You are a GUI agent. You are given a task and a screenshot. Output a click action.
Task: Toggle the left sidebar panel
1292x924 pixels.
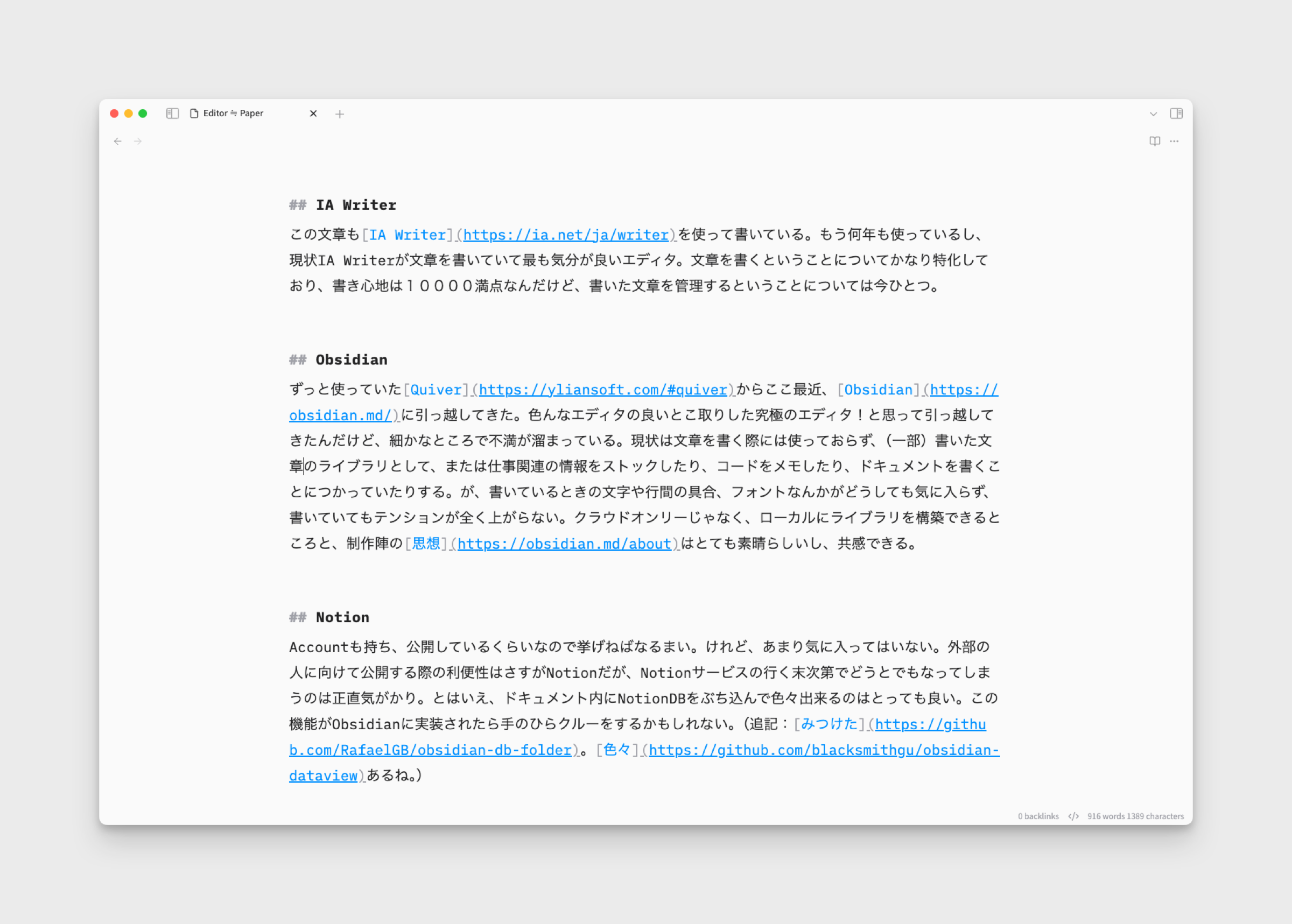(172, 114)
